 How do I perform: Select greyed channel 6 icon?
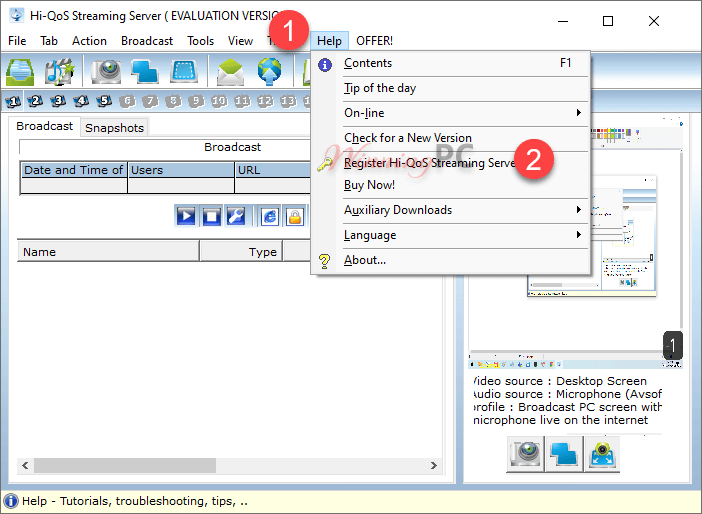[x=127, y=101]
